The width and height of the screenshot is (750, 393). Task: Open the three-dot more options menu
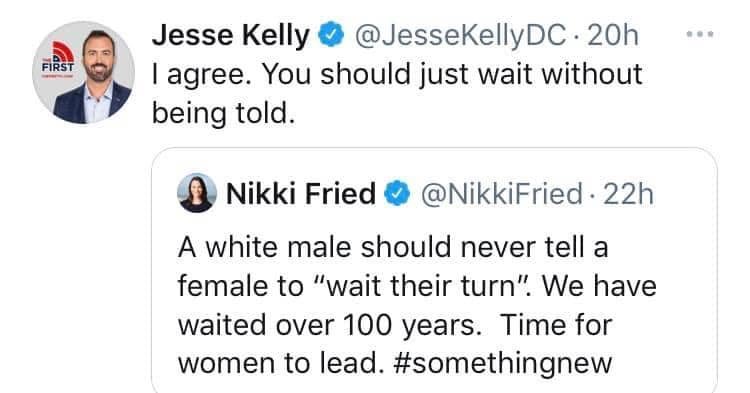click(x=699, y=34)
